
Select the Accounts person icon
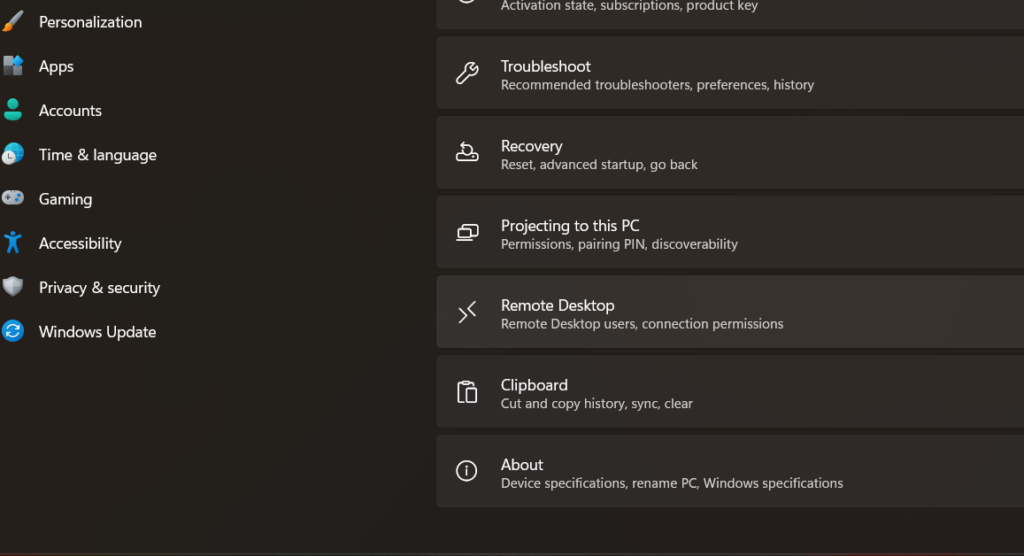tap(13, 110)
